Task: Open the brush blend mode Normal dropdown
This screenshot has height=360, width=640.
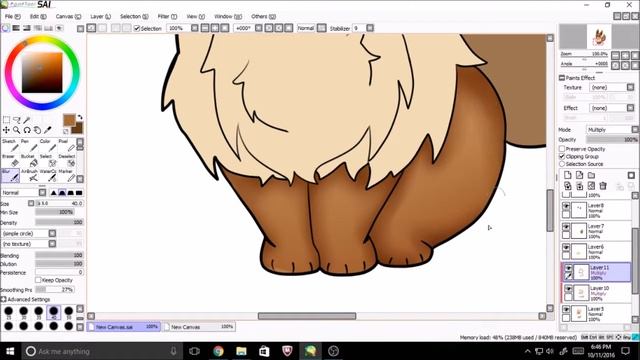Action: (x=24, y=193)
